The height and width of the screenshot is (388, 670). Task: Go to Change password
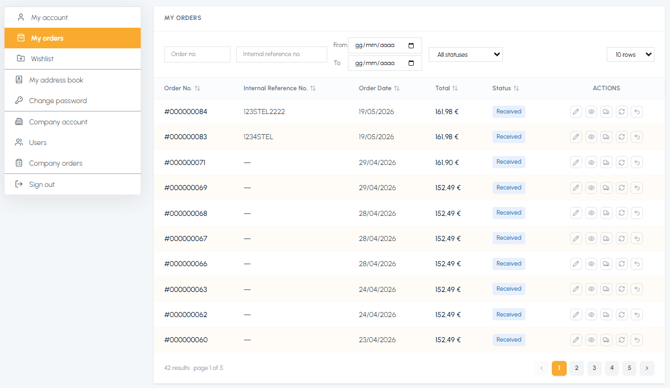pyautogui.click(x=73, y=100)
